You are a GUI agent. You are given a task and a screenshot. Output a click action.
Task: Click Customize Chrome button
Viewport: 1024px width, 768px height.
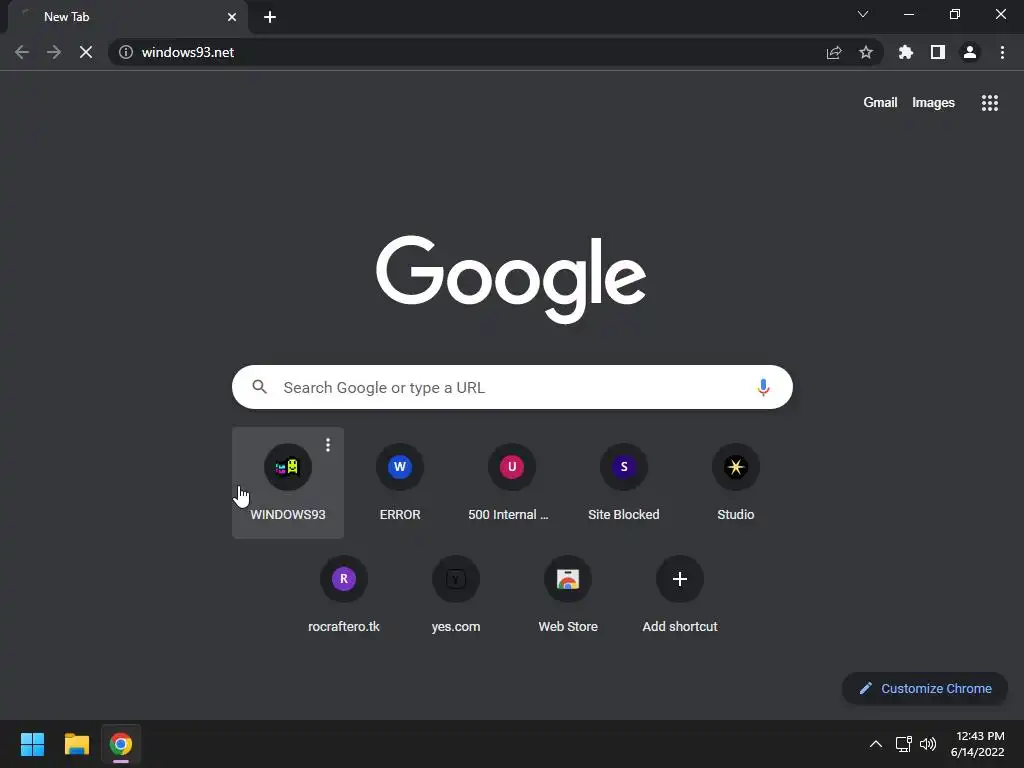(925, 688)
